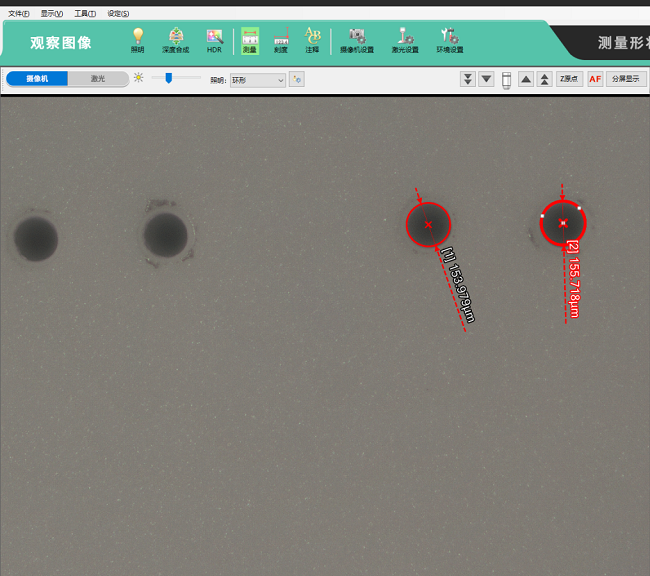This screenshot has height=576, width=650.
Task: Open 激光设置 laser settings
Action: (405, 41)
